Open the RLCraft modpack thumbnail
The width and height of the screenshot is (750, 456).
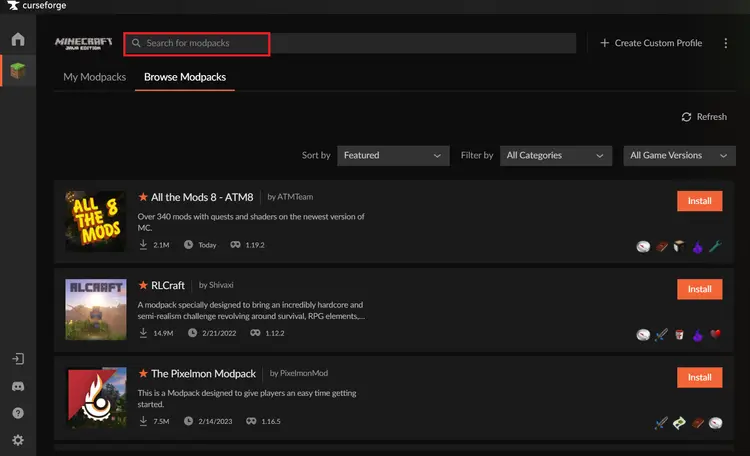96,309
